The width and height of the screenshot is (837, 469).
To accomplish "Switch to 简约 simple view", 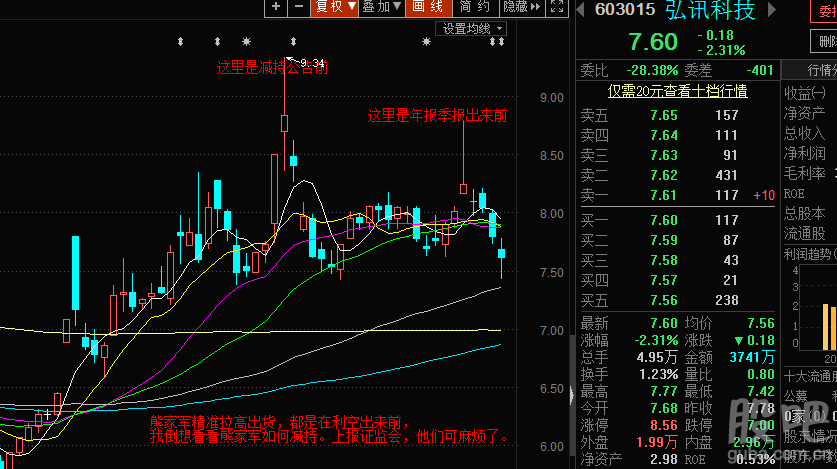I will 475,7.
